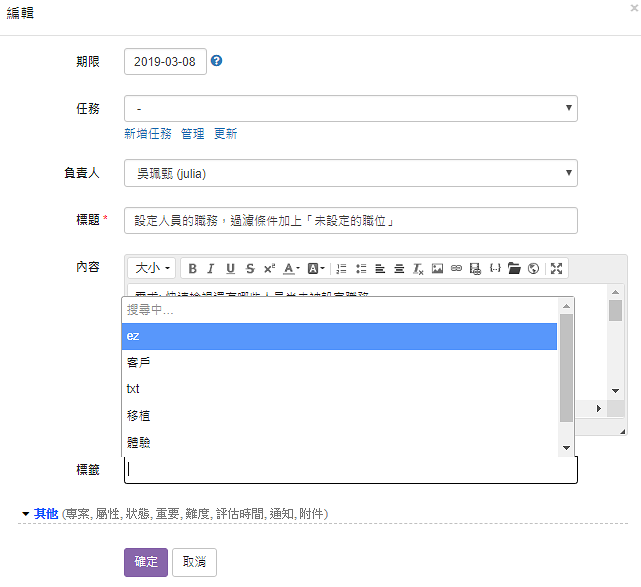Screen dimensions: 641x587
Task: Choose '客戶' from tag list
Action: [338, 363]
